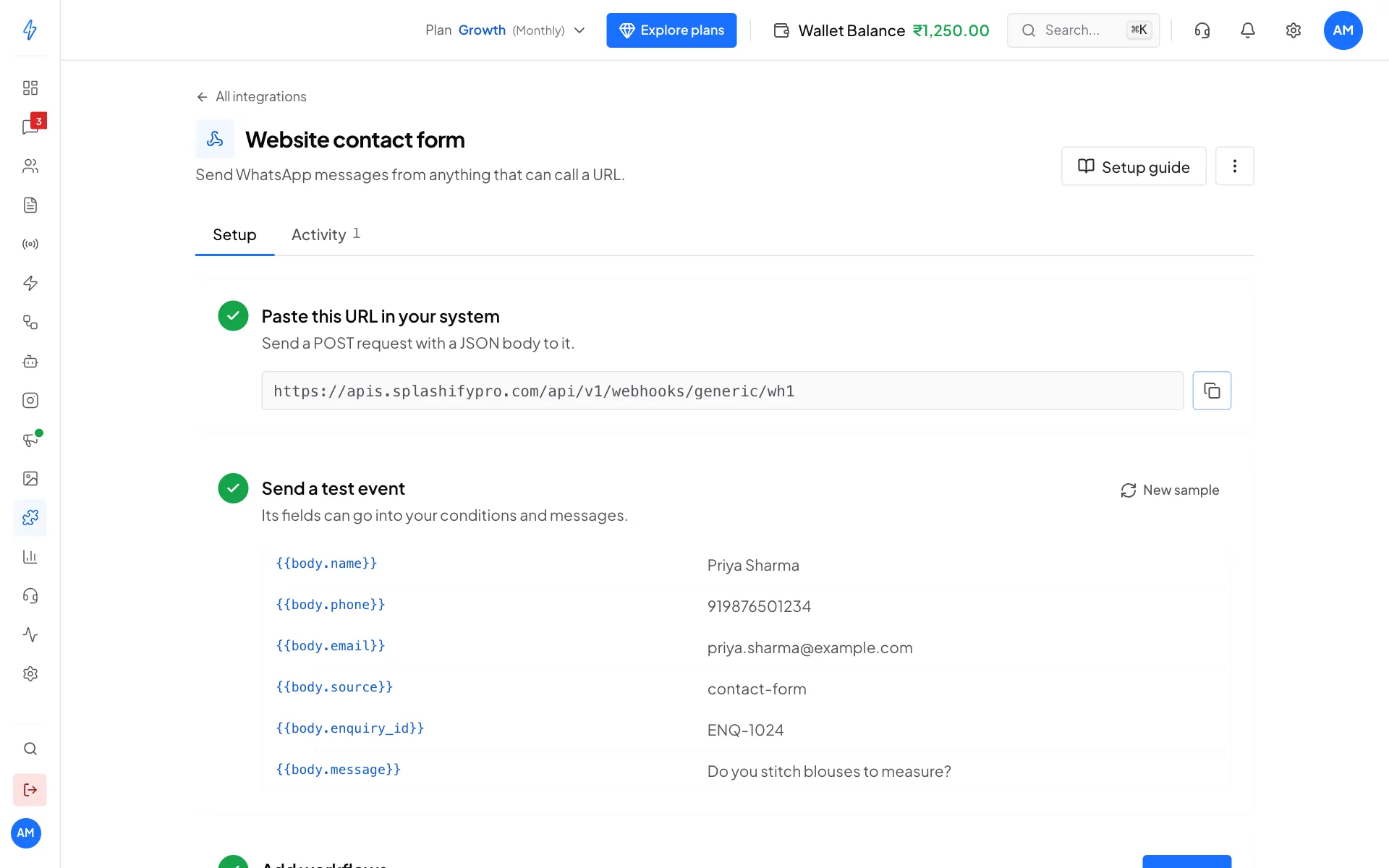Select the integrations puzzle icon in sidebar

[30, 517]
